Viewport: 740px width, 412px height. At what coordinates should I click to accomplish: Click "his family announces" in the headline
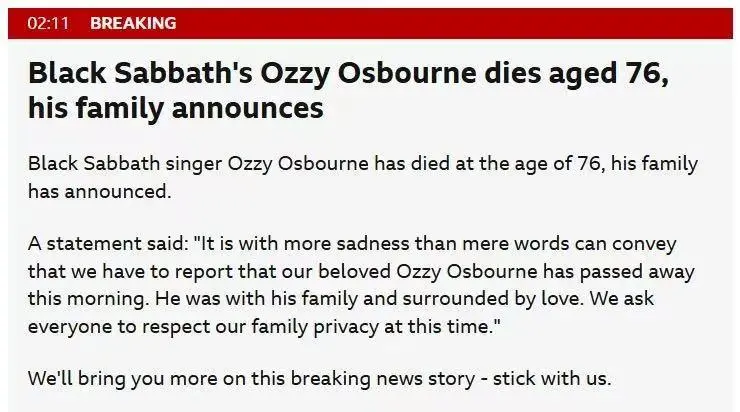pos(176,109)
